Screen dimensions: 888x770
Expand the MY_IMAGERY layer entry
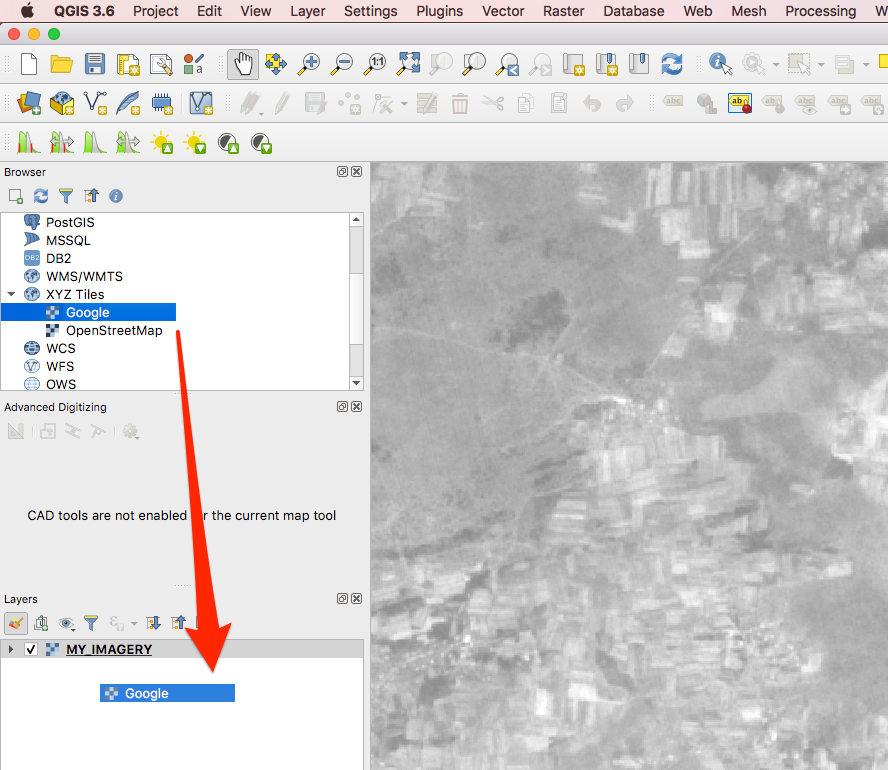tap(11, 650)
